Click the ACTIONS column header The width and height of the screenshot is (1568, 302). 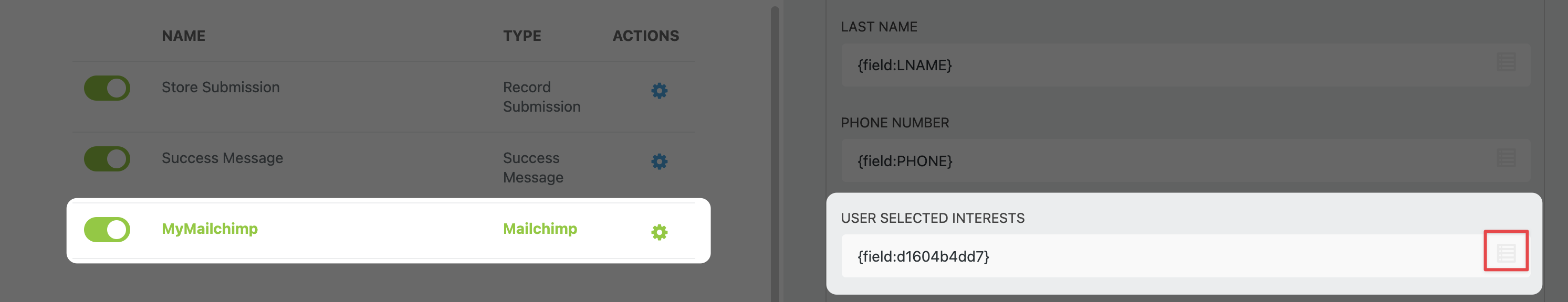(645, 36)
